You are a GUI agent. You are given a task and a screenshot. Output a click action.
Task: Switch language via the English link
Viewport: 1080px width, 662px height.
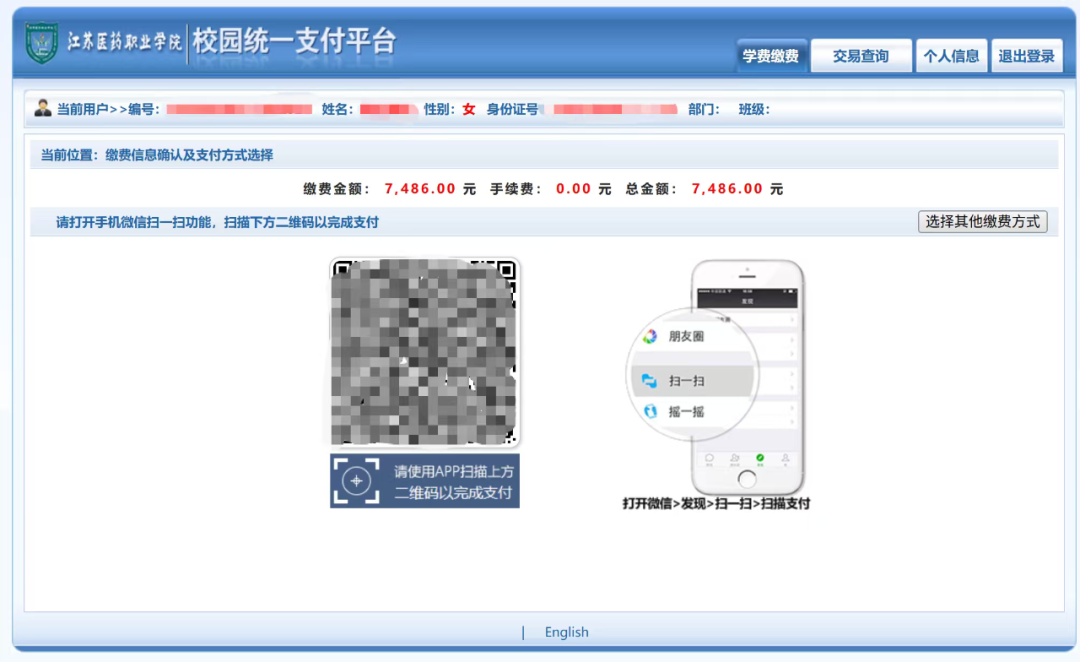(x=566, y=632)
